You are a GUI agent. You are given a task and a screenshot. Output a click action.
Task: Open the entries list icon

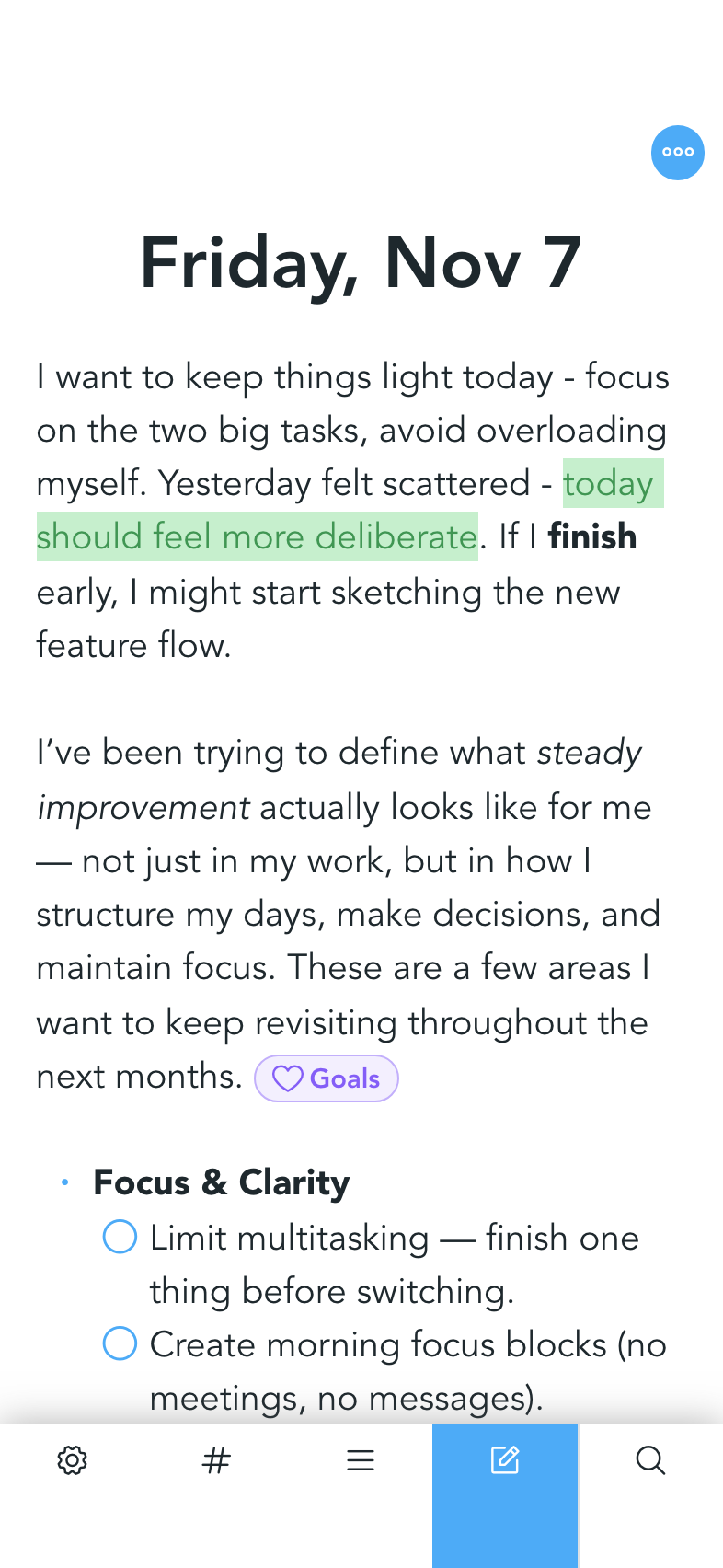(x=361, y=1459)
